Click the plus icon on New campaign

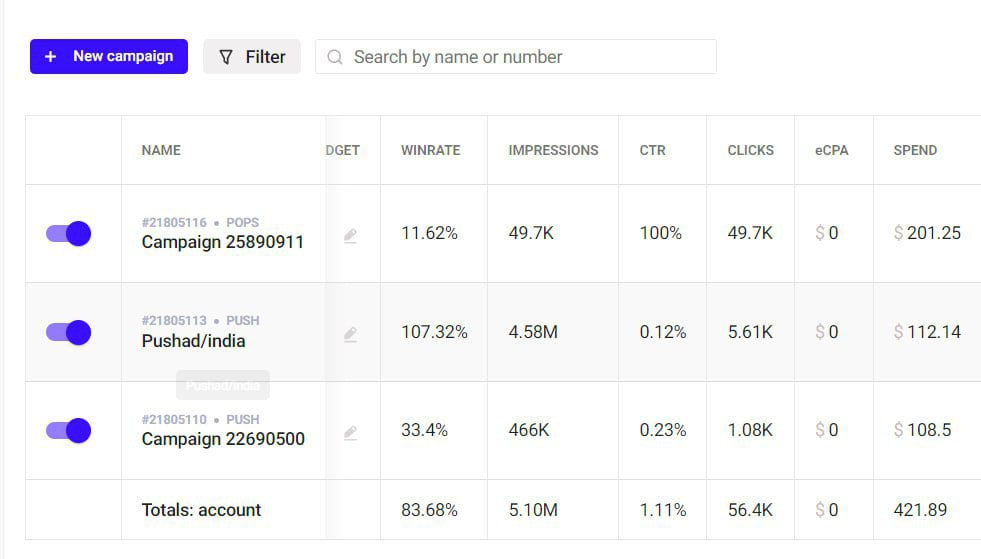point(50,57)
